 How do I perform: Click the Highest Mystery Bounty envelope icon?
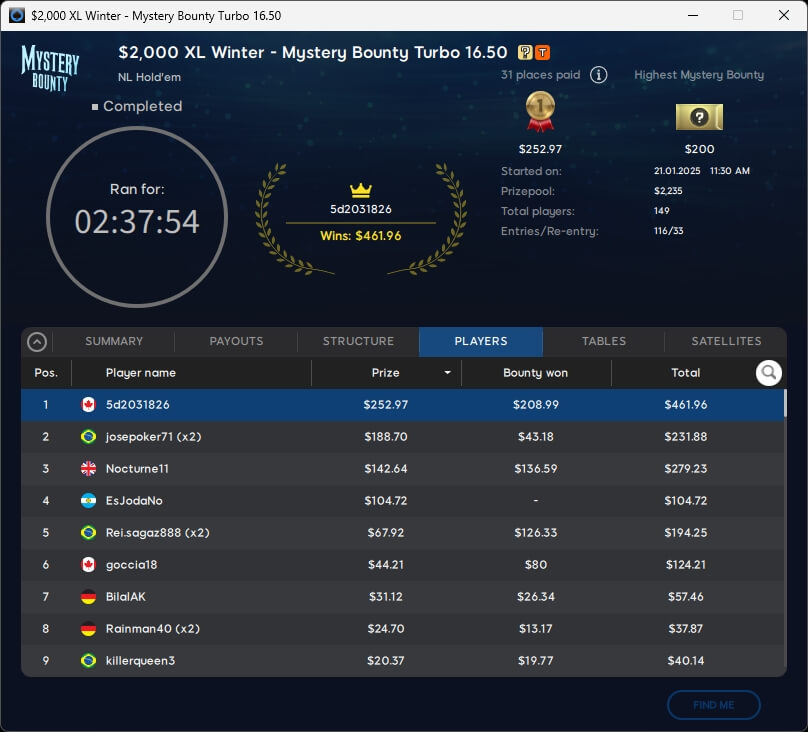pos(699,117)
